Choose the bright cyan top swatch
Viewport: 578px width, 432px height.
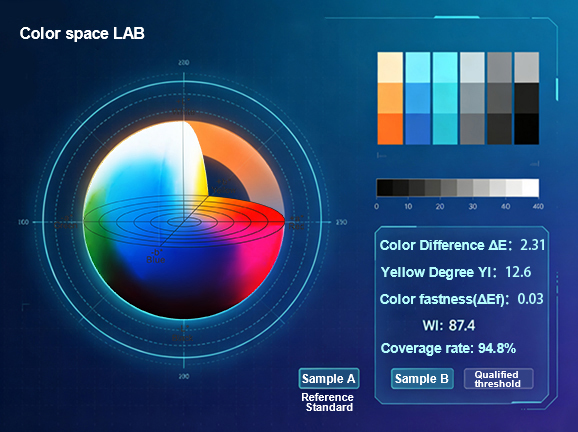[445, 67]
